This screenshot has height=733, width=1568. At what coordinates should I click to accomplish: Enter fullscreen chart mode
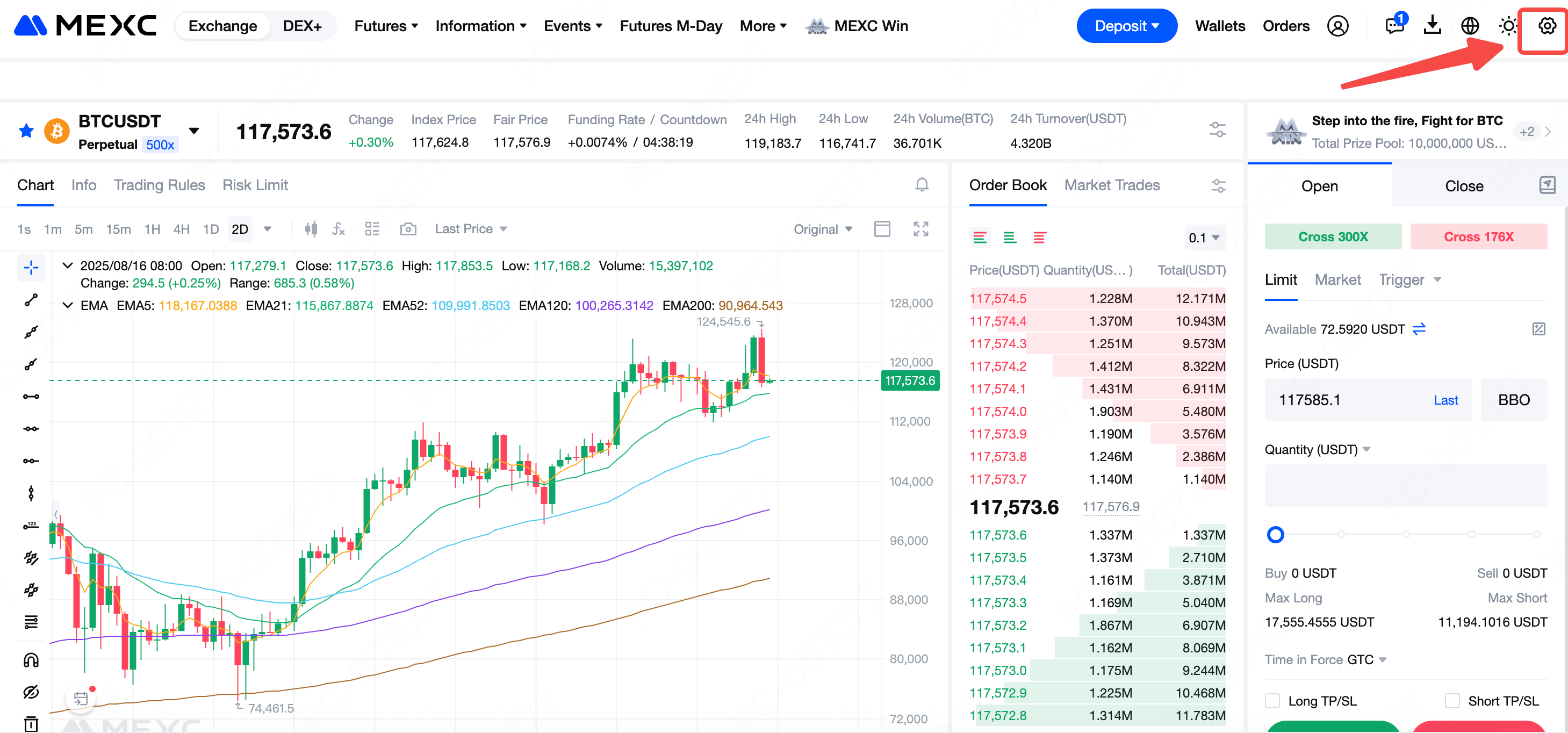920,229
